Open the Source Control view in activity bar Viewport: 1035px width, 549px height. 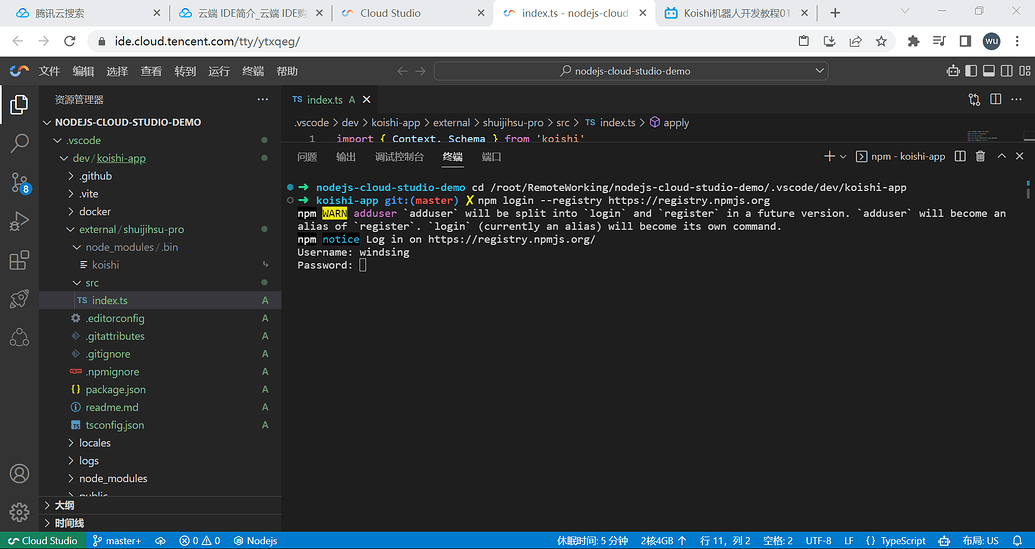coord(19,183)
